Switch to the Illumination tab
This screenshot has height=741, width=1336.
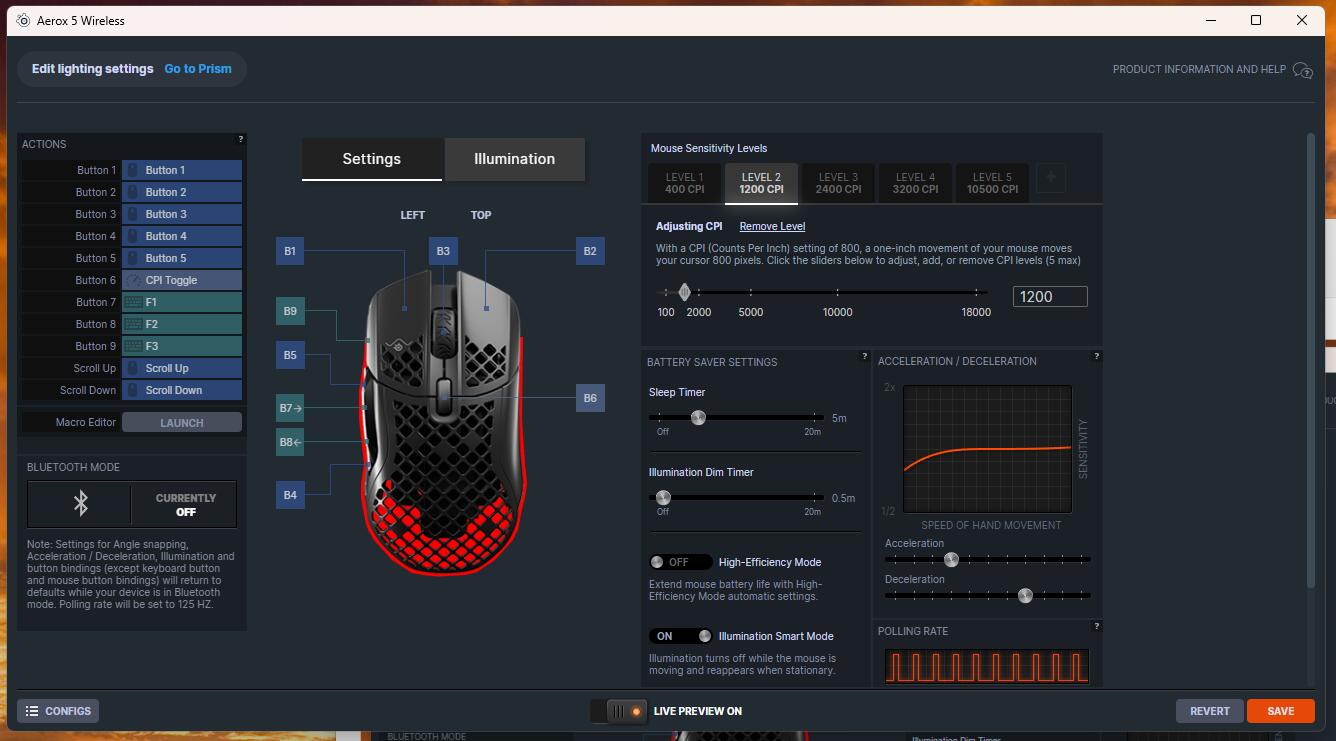click(514, 159)
